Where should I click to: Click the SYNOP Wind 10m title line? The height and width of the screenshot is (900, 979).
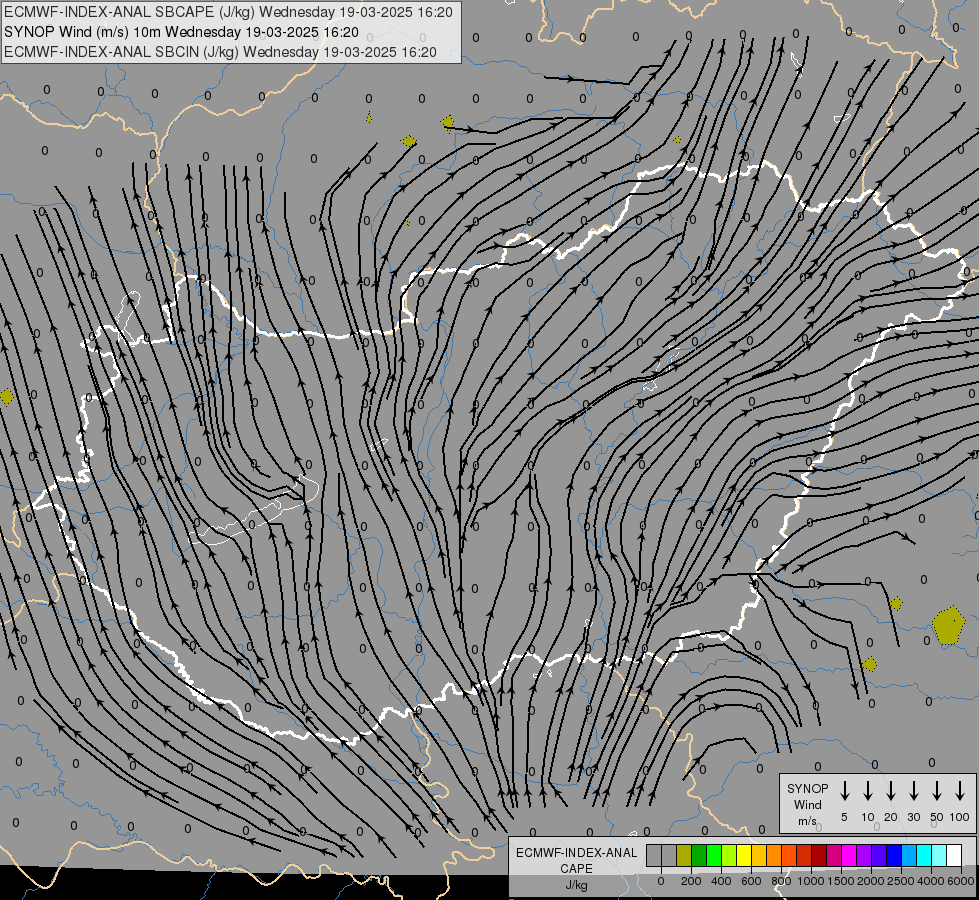click(181, 32)
